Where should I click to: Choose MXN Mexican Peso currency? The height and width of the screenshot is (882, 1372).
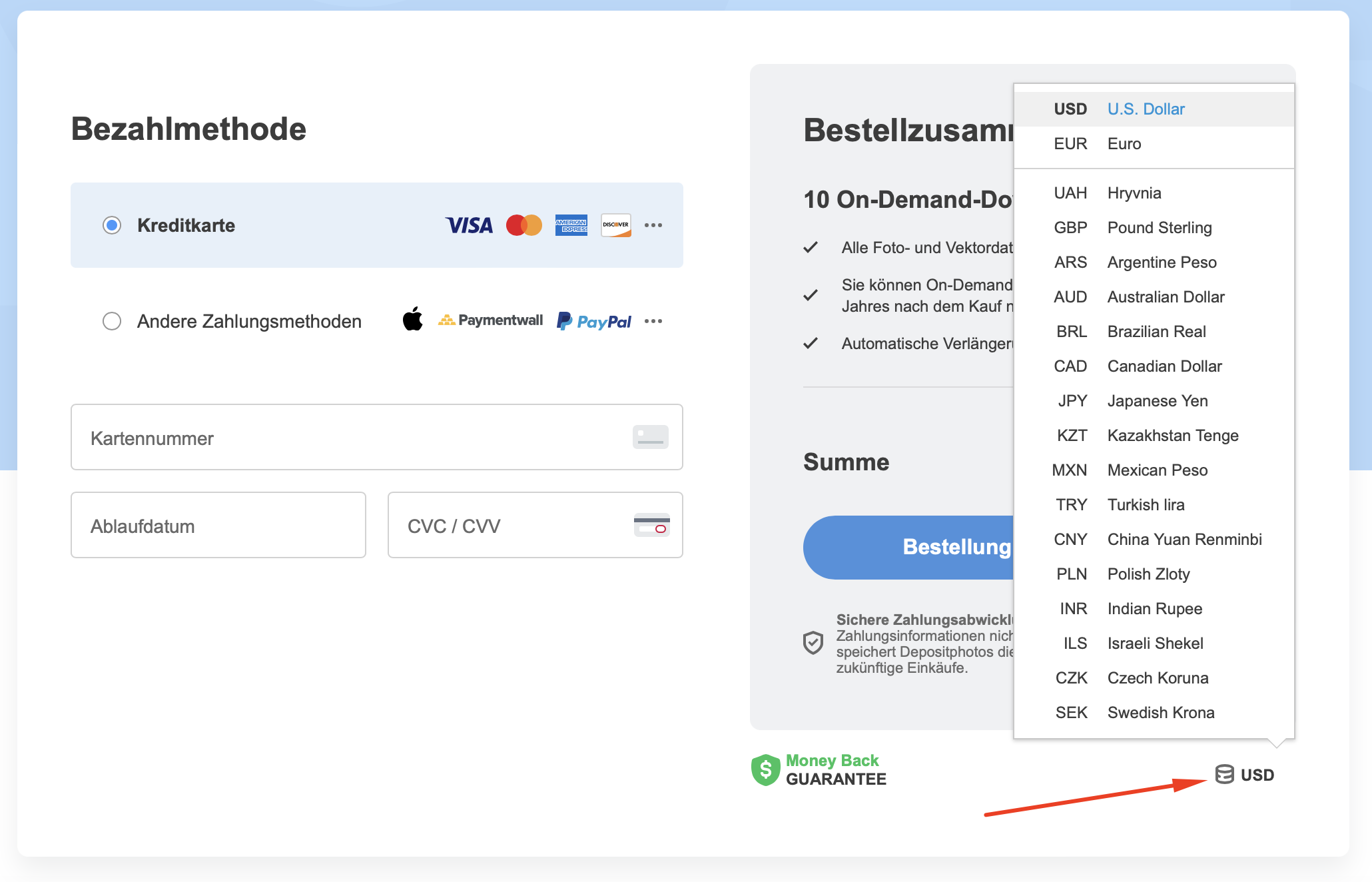[x=1154, y=470]
